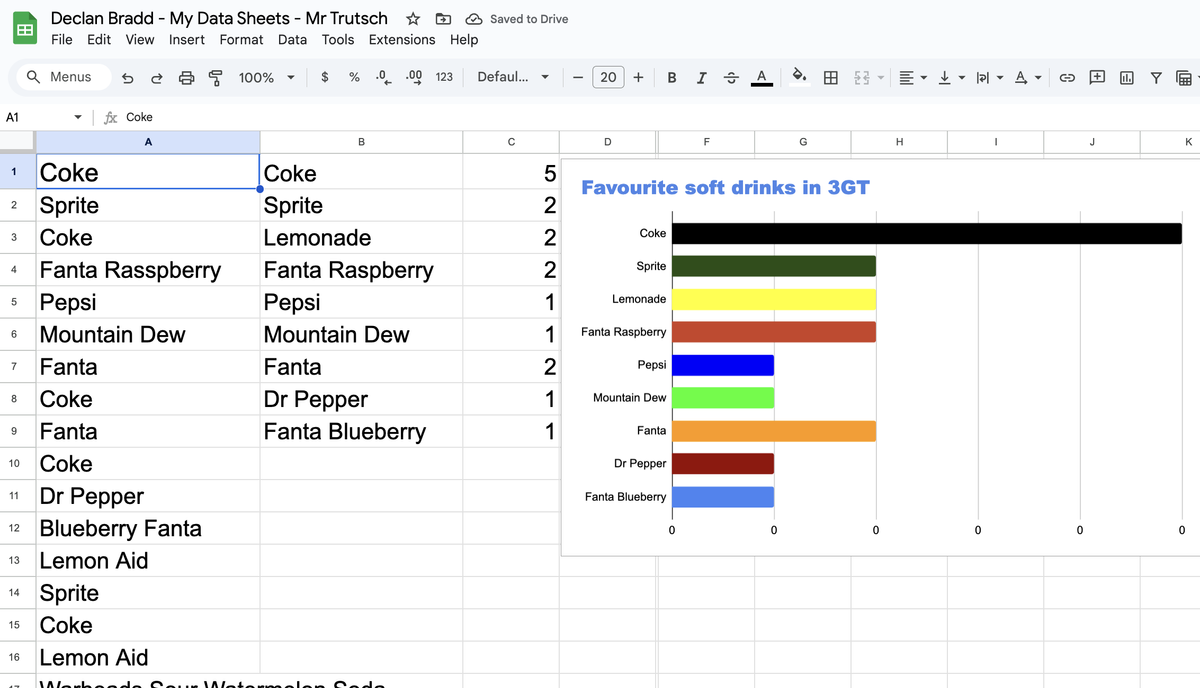Print the spreadsheet
The image size is (1200, 688).
click(x=186, y=77)
